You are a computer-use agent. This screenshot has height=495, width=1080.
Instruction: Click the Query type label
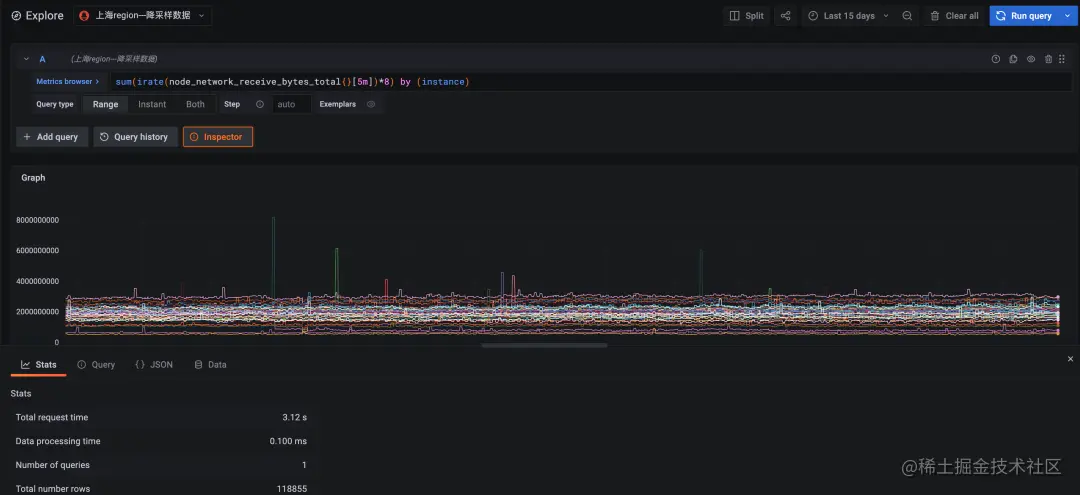(x=54, y=105)
